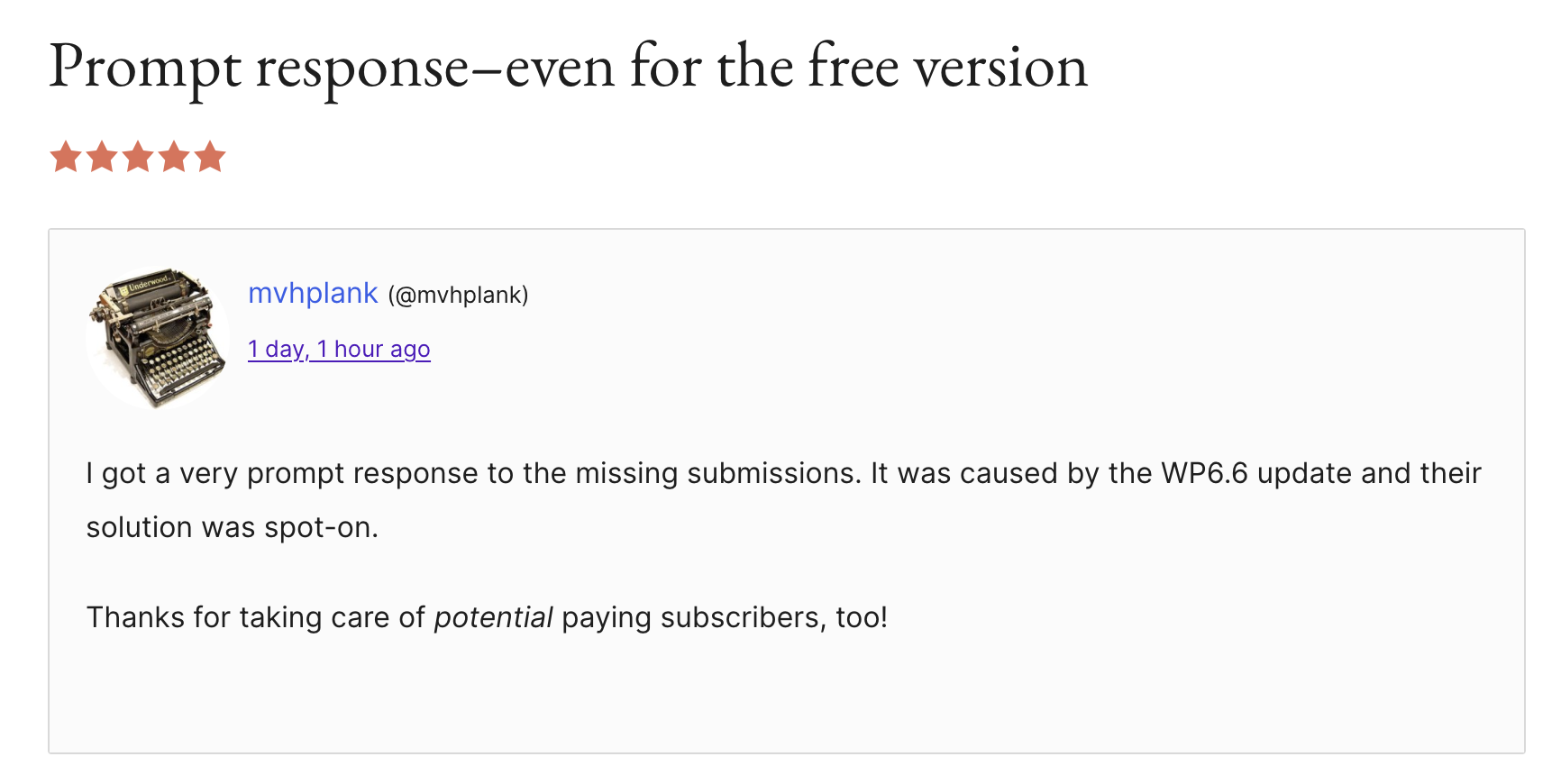Screen dimensions: 1561x784
Task: Click the first rating star
Action: (x=66, y=158)
